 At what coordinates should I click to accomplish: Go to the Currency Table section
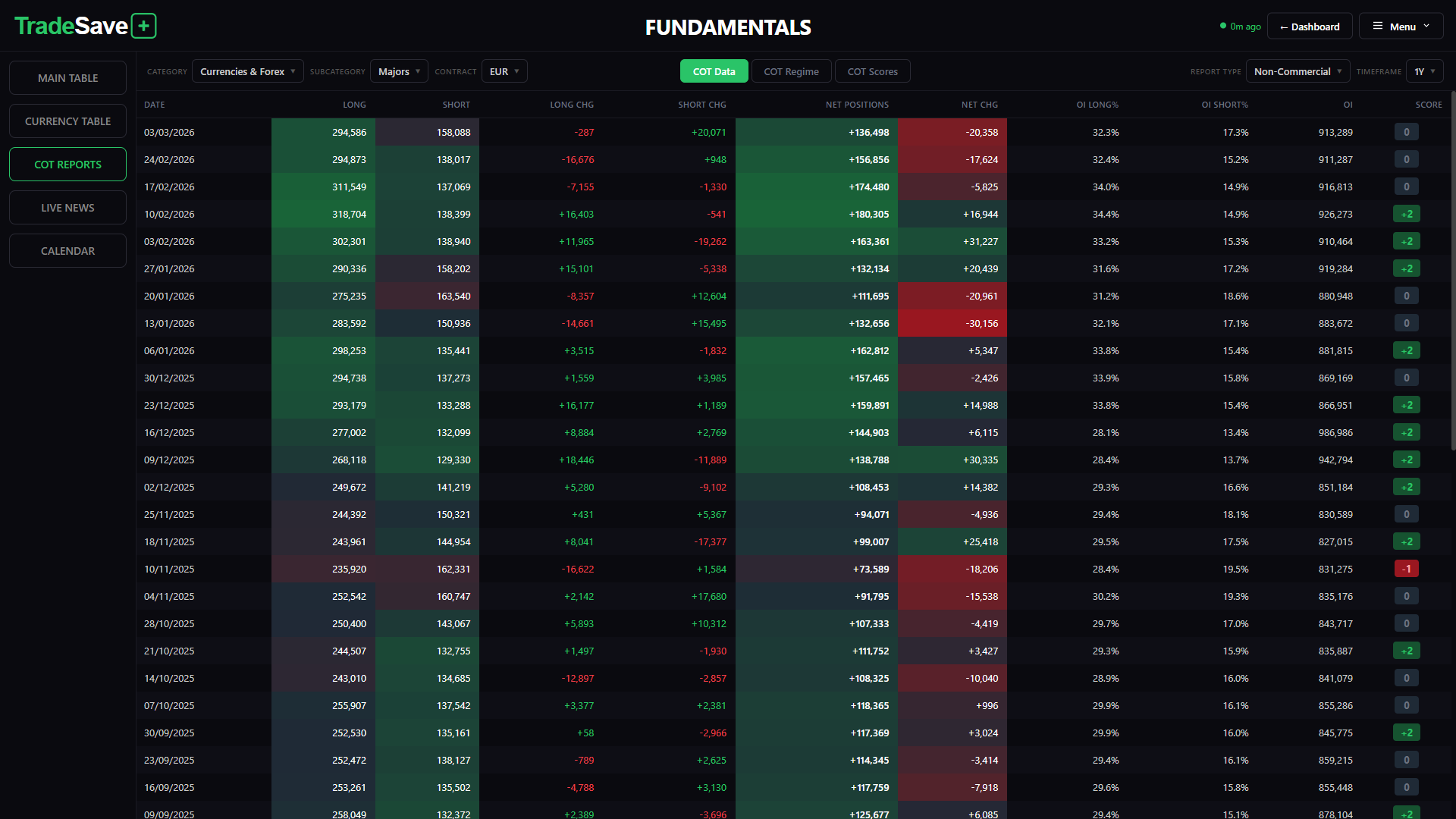pyautogui.click(x=67, y=121)
